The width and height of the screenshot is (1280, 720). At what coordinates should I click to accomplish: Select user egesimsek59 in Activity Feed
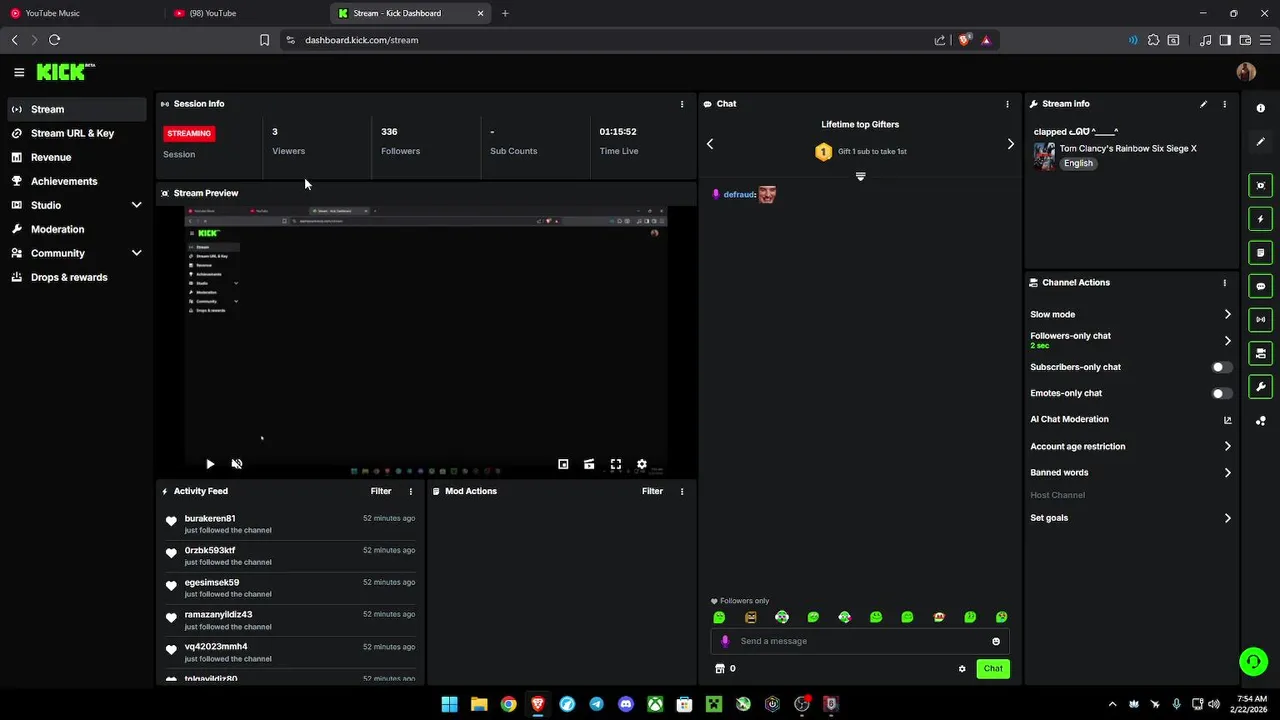click(212, 583)
